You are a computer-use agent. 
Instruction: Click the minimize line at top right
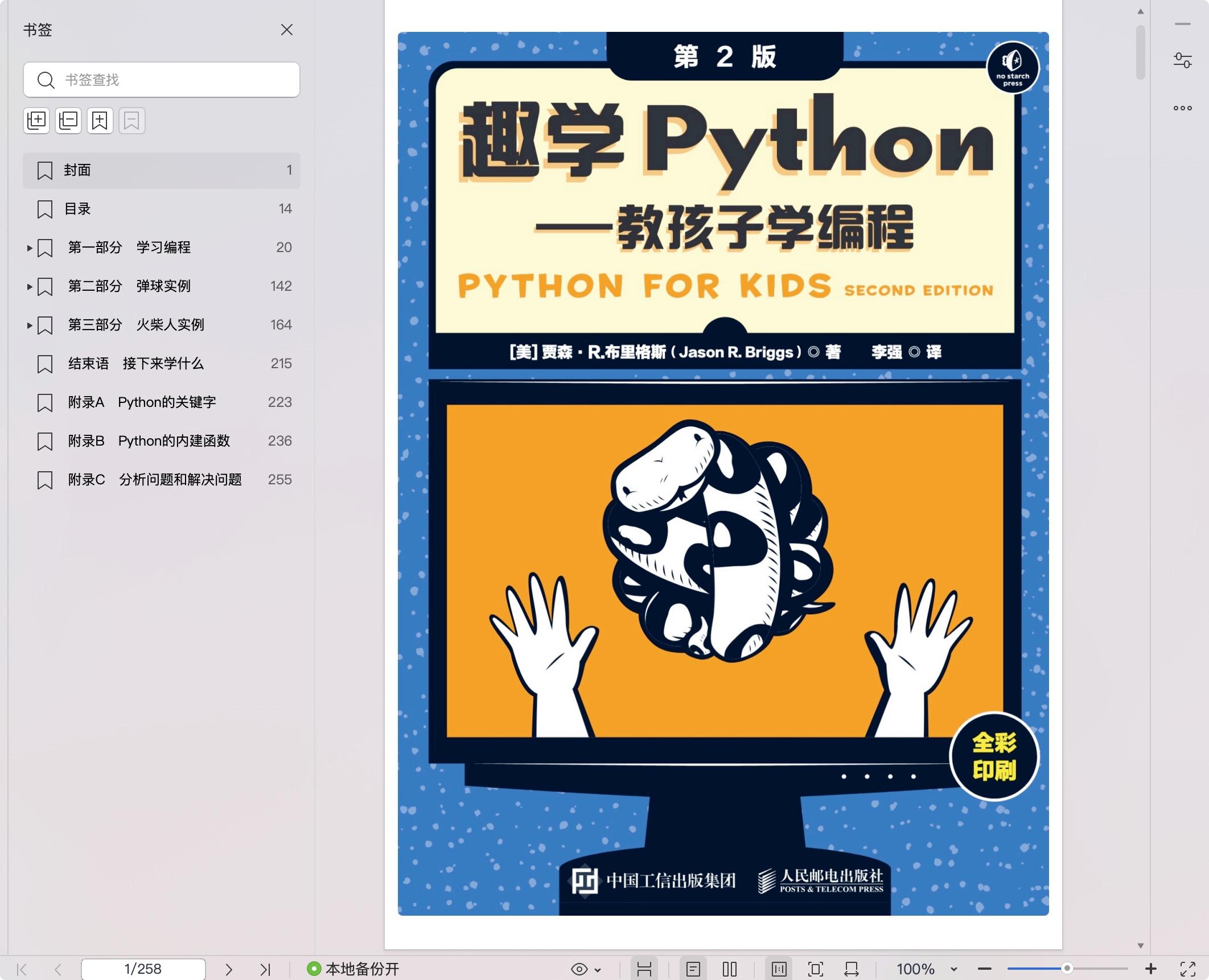click(x=1183, y=24)
